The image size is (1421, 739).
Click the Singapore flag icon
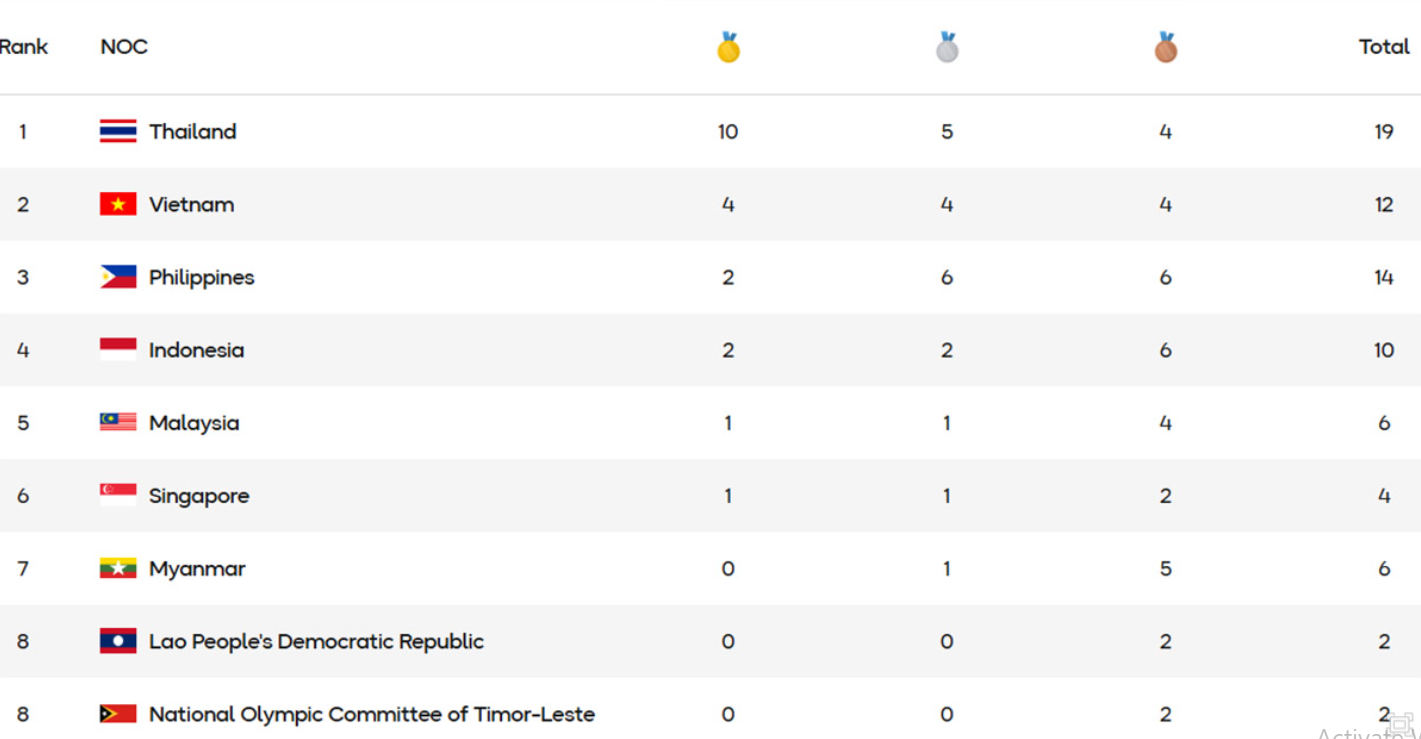click(118, 496)
